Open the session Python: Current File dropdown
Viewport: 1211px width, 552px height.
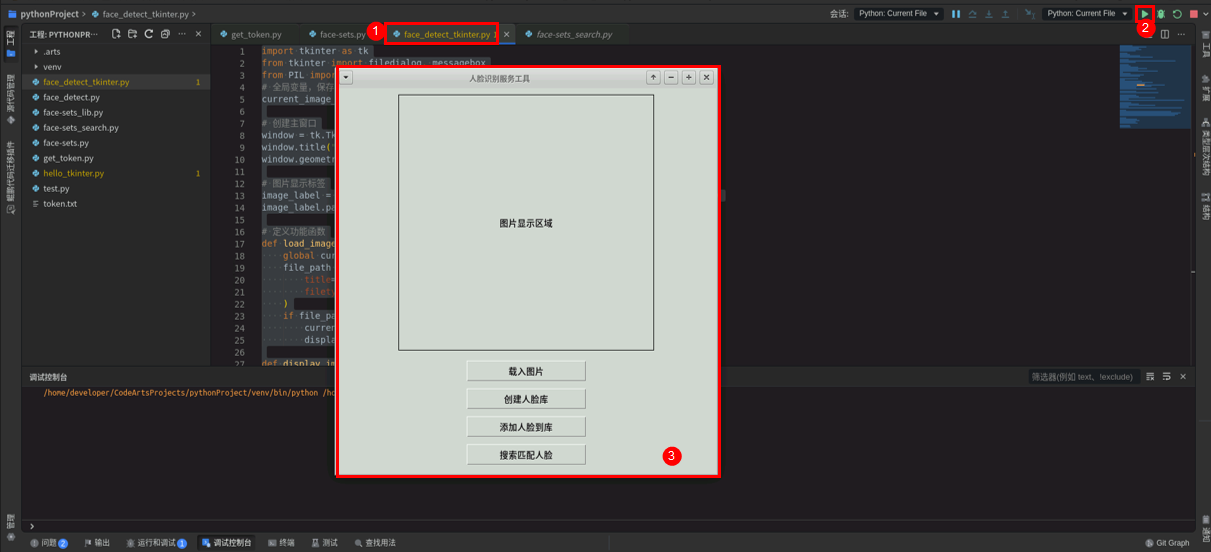(x=899, y=14)
